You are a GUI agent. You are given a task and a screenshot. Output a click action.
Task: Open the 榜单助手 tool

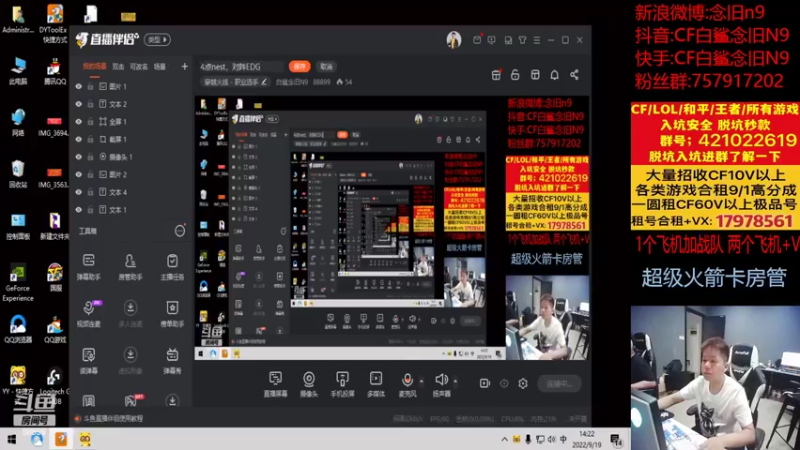(172, 313)
